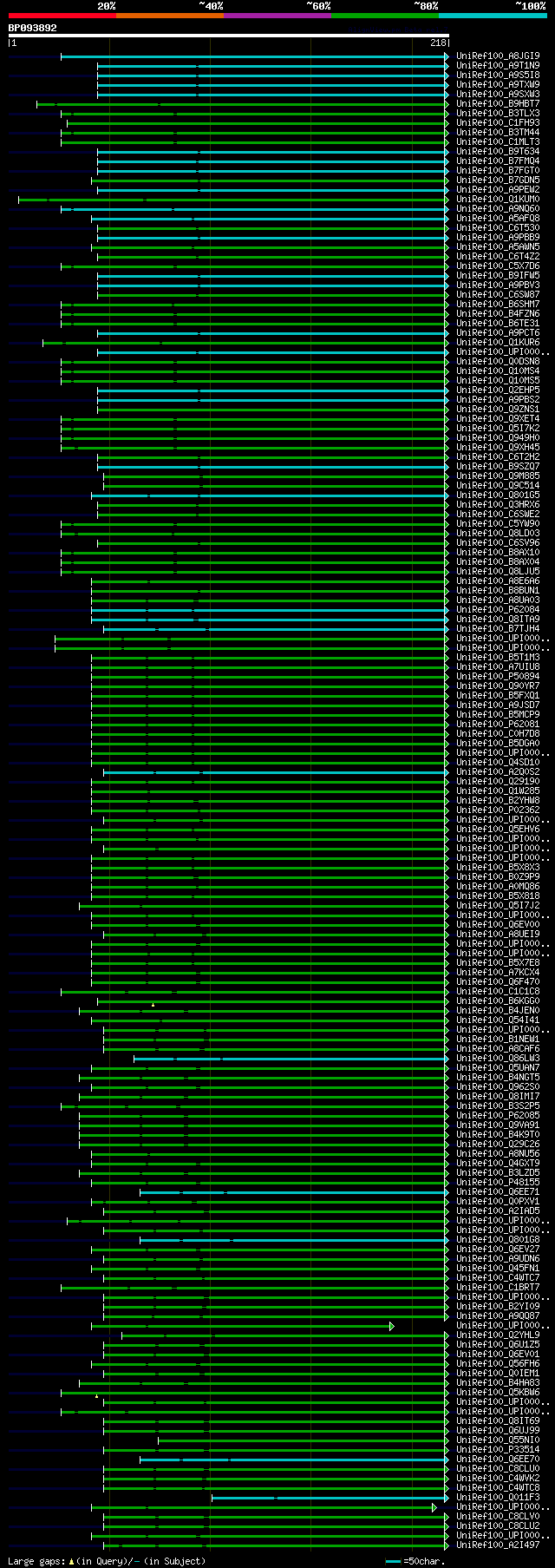Screen dimensions: 555x1568
Task: Select label UniRef100_Q9C514
Action: click(x=498, y=486)
